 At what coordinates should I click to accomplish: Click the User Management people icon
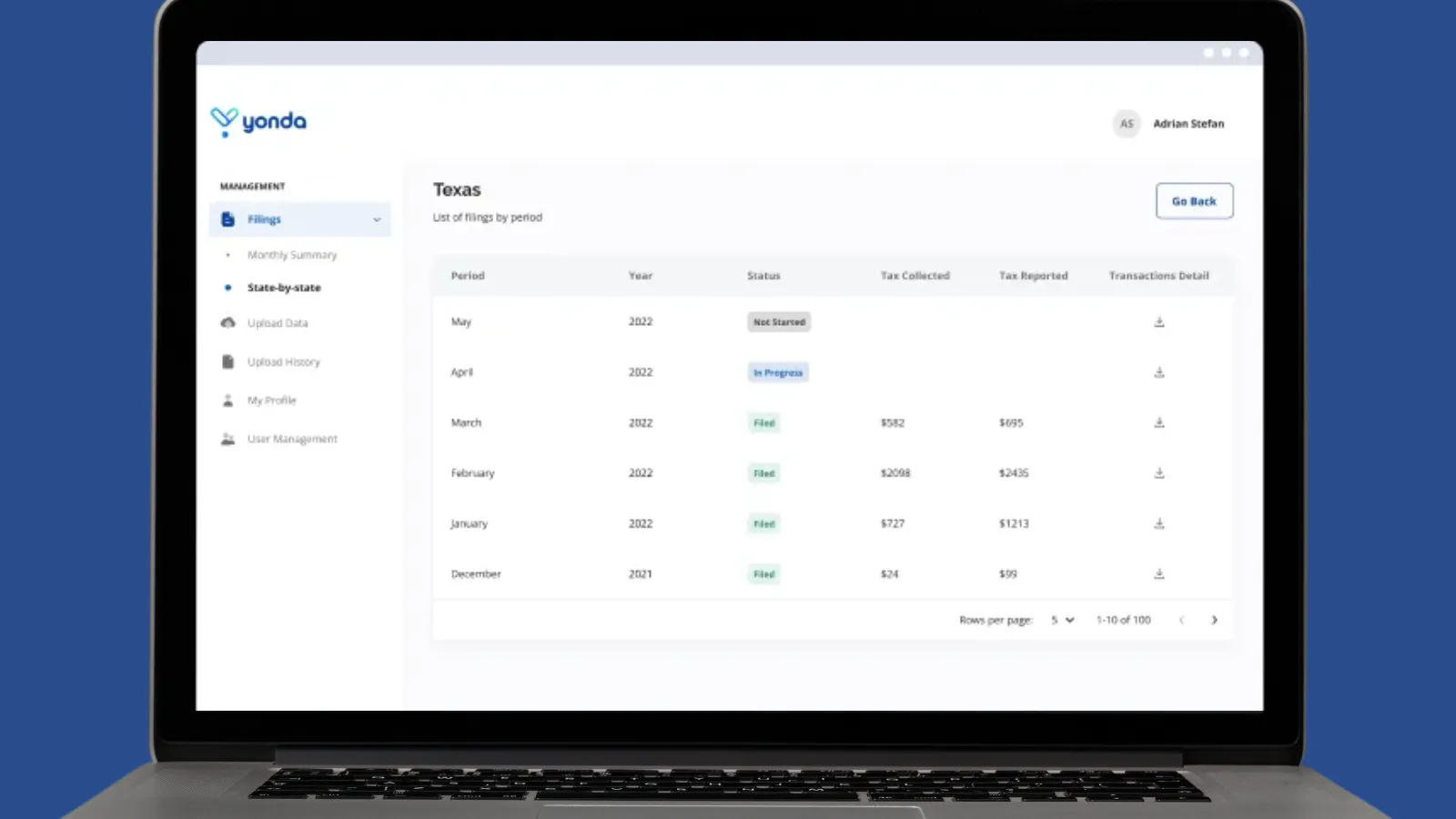click(227, 439)
